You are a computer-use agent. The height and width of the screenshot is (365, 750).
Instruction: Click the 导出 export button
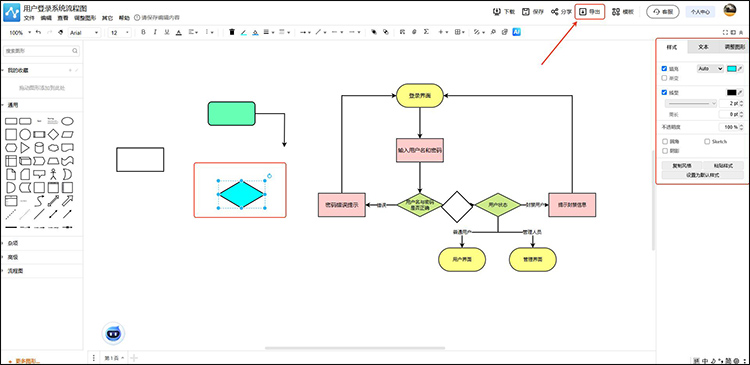pyautogui.click(x=590, y=11)
